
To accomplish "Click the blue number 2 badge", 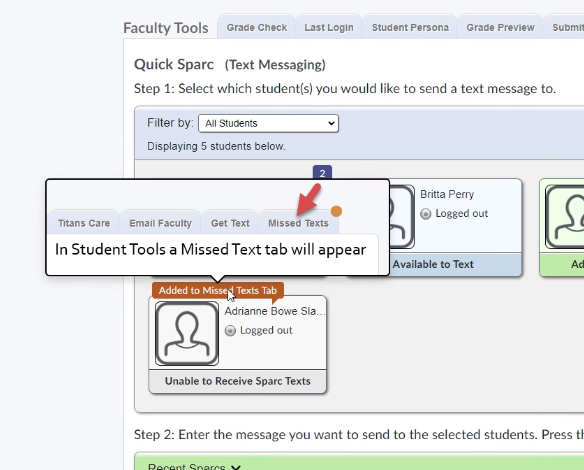I will 322,172.
